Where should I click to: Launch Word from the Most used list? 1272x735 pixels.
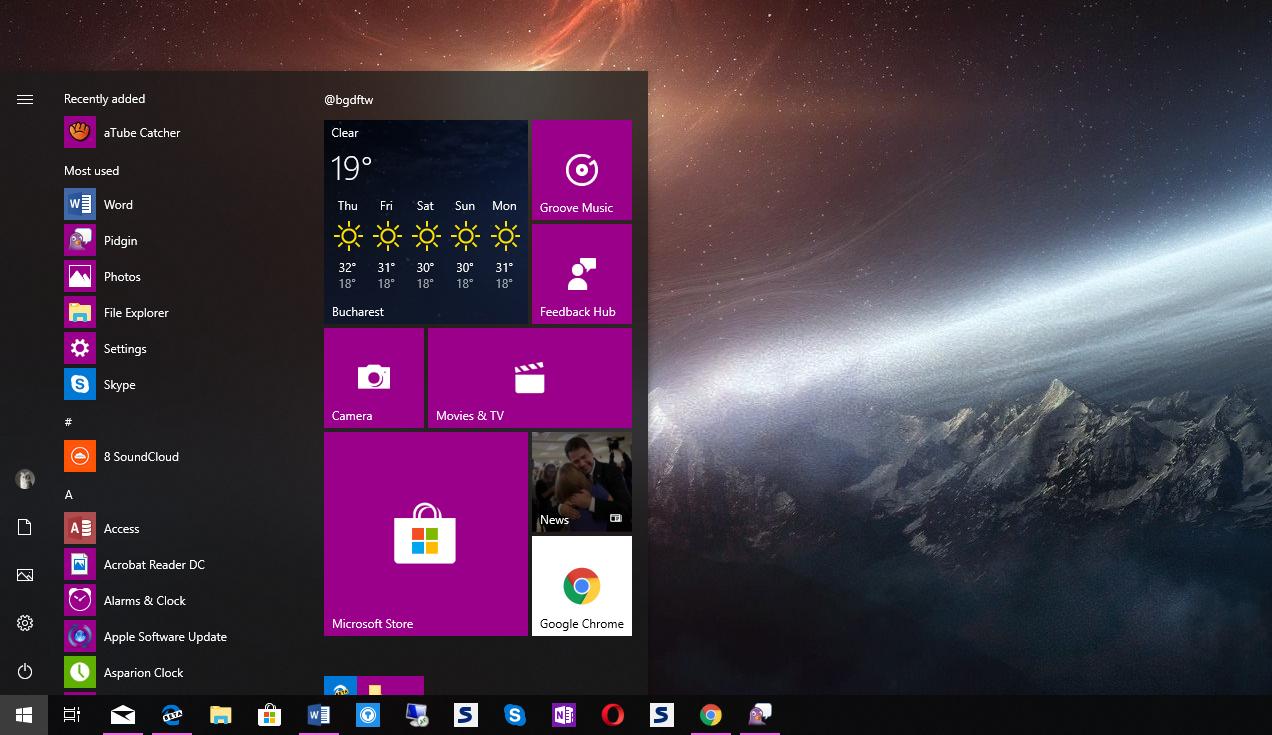click(118, 205)
